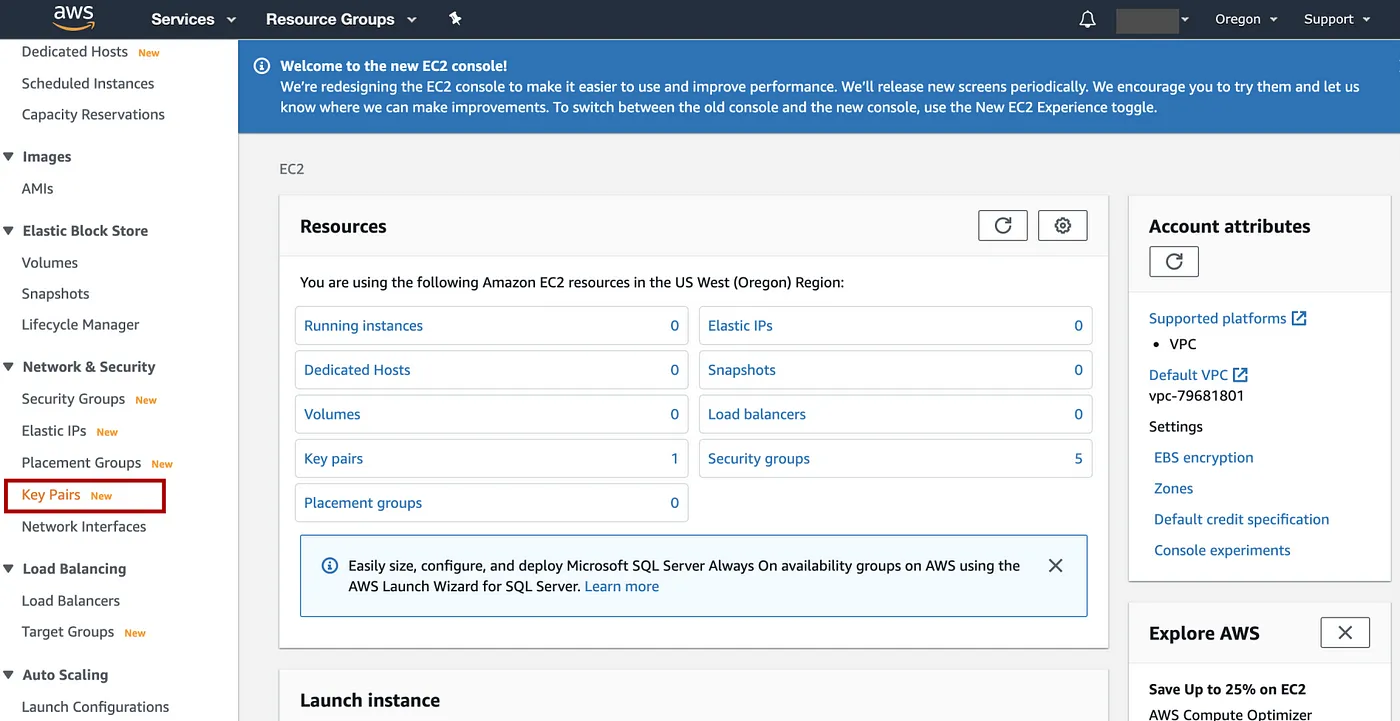This screenshot has width=1400, height=721.
Task: Go to Security Groups in sidebar
Action: pos(73,399)
